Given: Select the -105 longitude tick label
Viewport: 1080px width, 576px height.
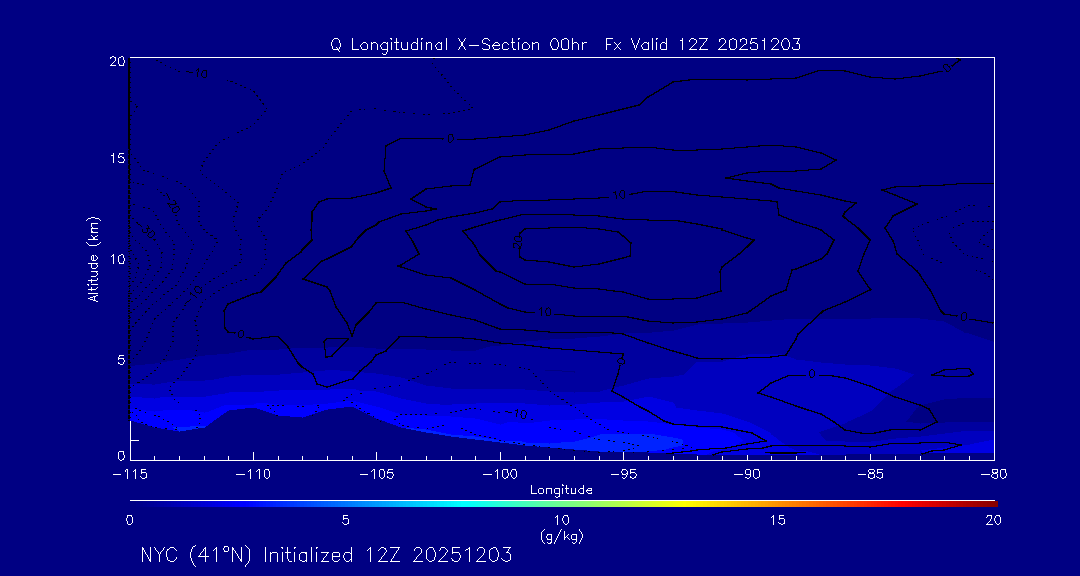Looking at the screenshot, I should click(x=376, y=475).
